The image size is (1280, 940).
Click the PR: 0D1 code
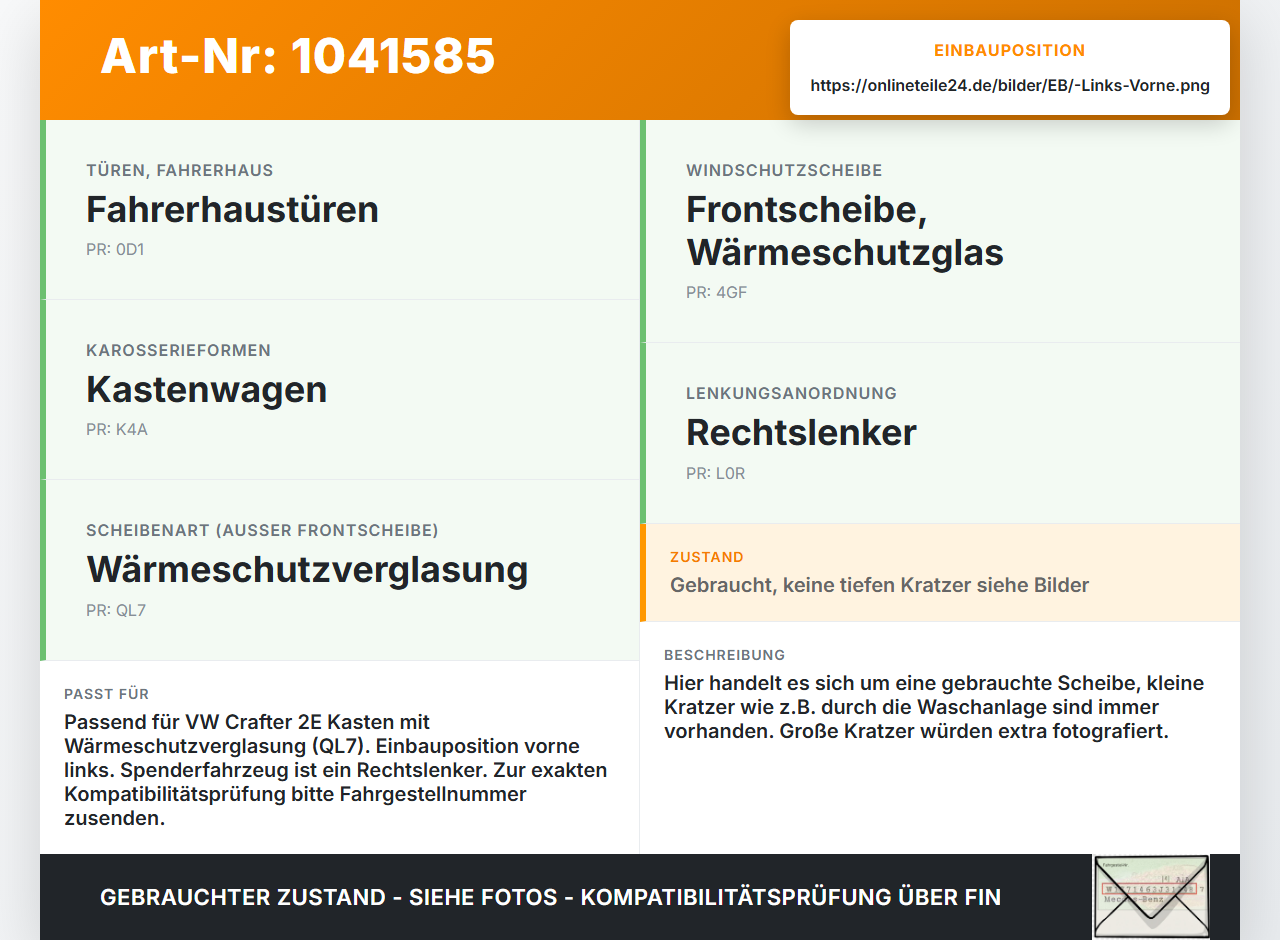tap(115, 250)
